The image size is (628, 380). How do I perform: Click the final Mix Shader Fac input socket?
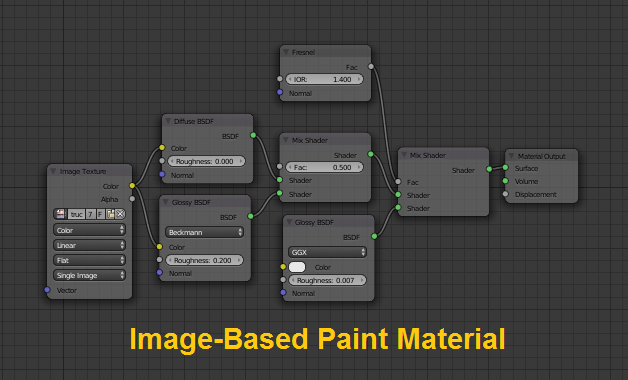[398, 182]
